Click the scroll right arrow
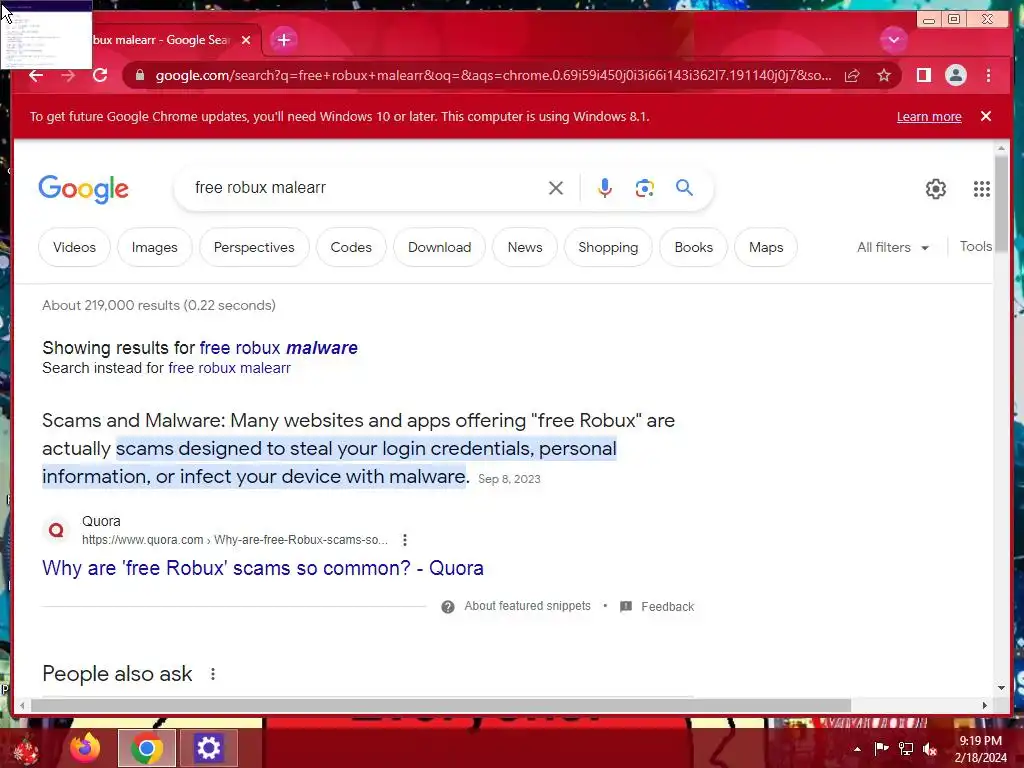This screenshot has height=768, width=1024. pyautogui.click(x=985, y=705)
